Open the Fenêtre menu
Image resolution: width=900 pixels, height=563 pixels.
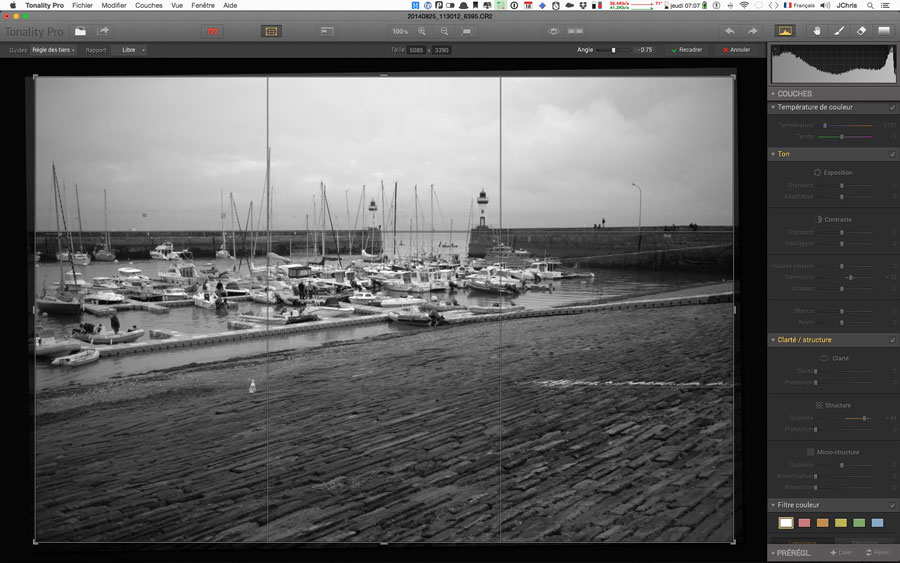pyautogui.click(x=203, y=5)
